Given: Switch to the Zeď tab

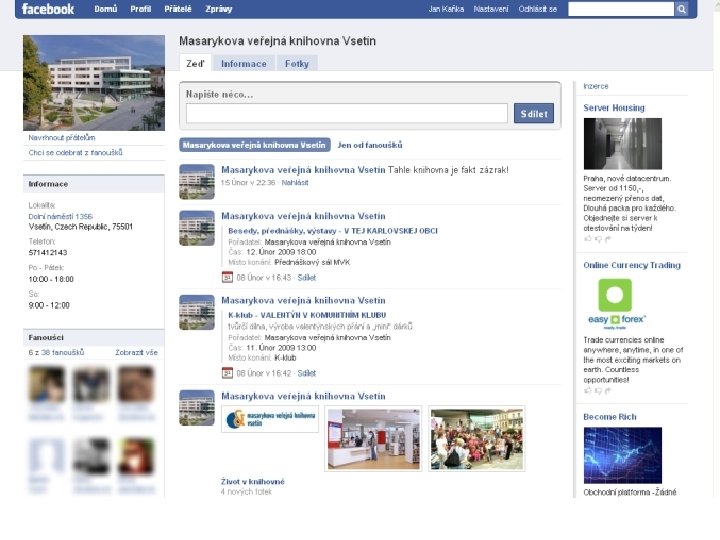Looking at the screenshot, I should tap(195, 63).
